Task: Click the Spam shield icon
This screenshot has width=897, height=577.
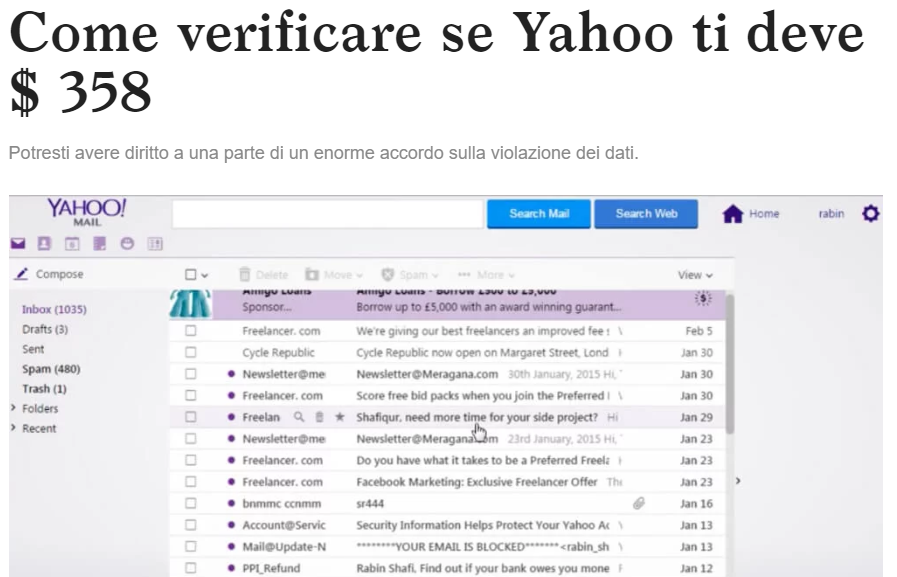Action: tap(388, 274)
